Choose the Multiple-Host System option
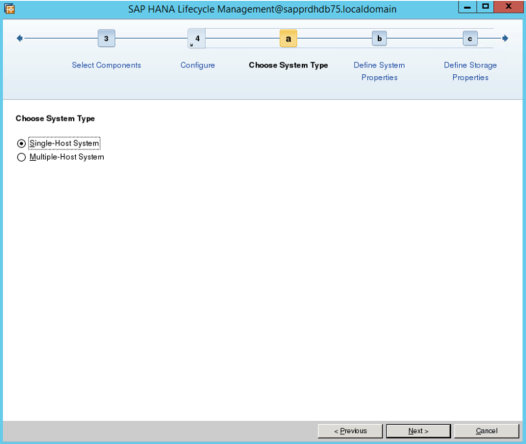The image size is (526, 444). (x=21, y=157)
